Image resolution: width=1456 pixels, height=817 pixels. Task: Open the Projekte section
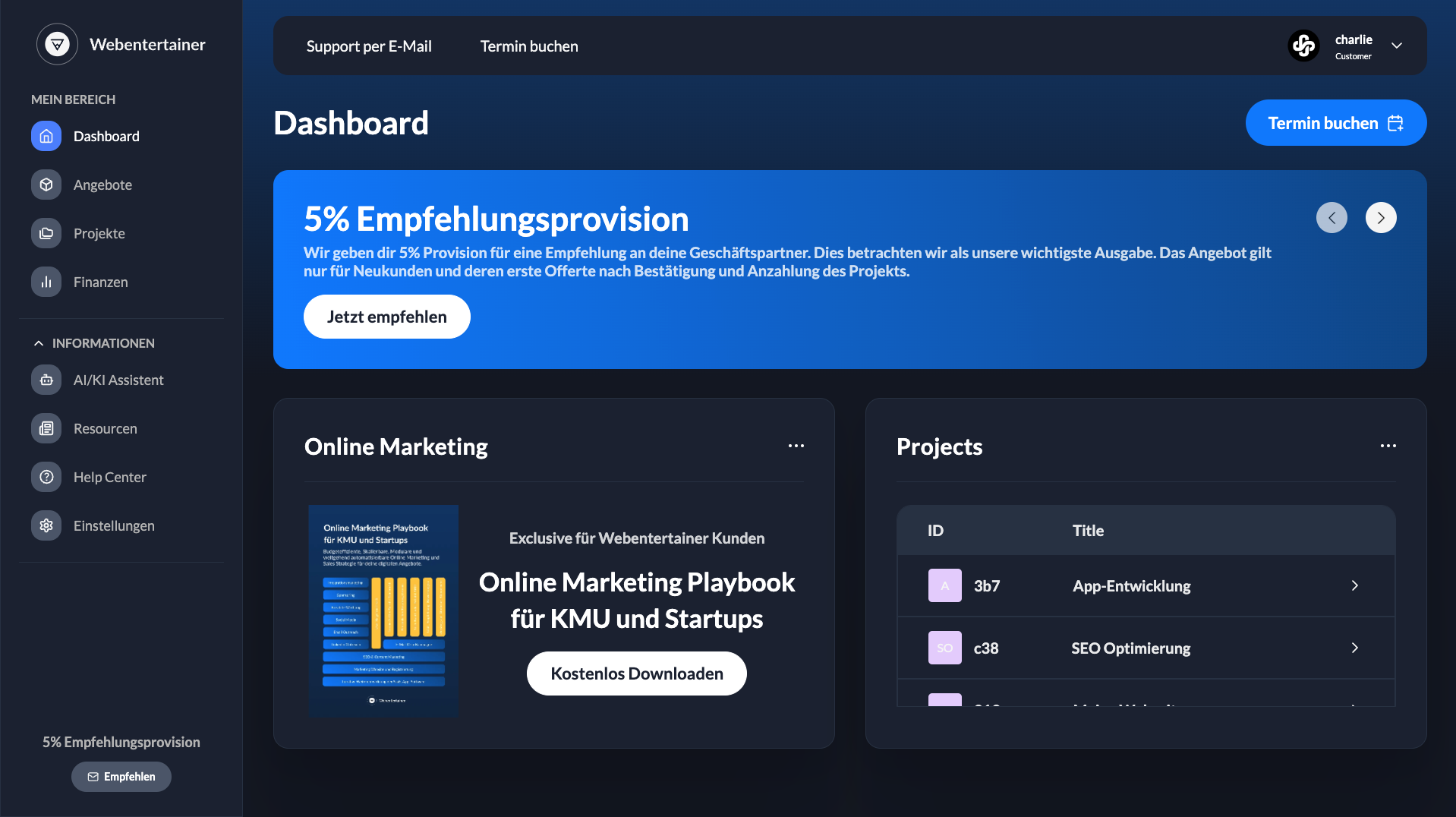[x=99, y=233]
